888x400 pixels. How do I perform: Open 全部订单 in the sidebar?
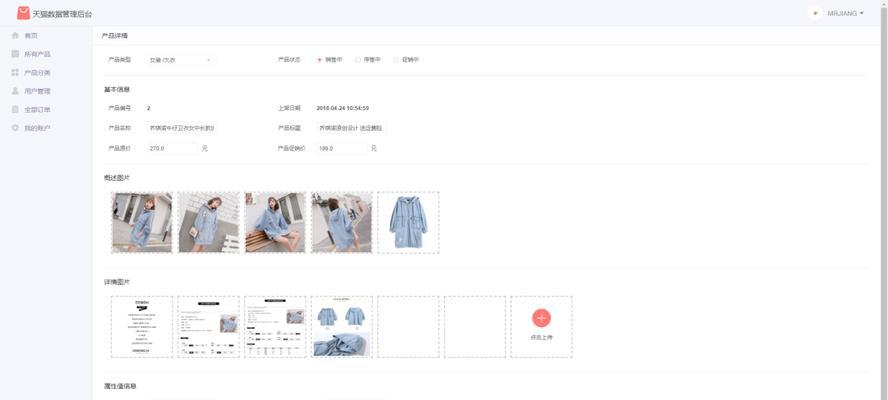37,110
